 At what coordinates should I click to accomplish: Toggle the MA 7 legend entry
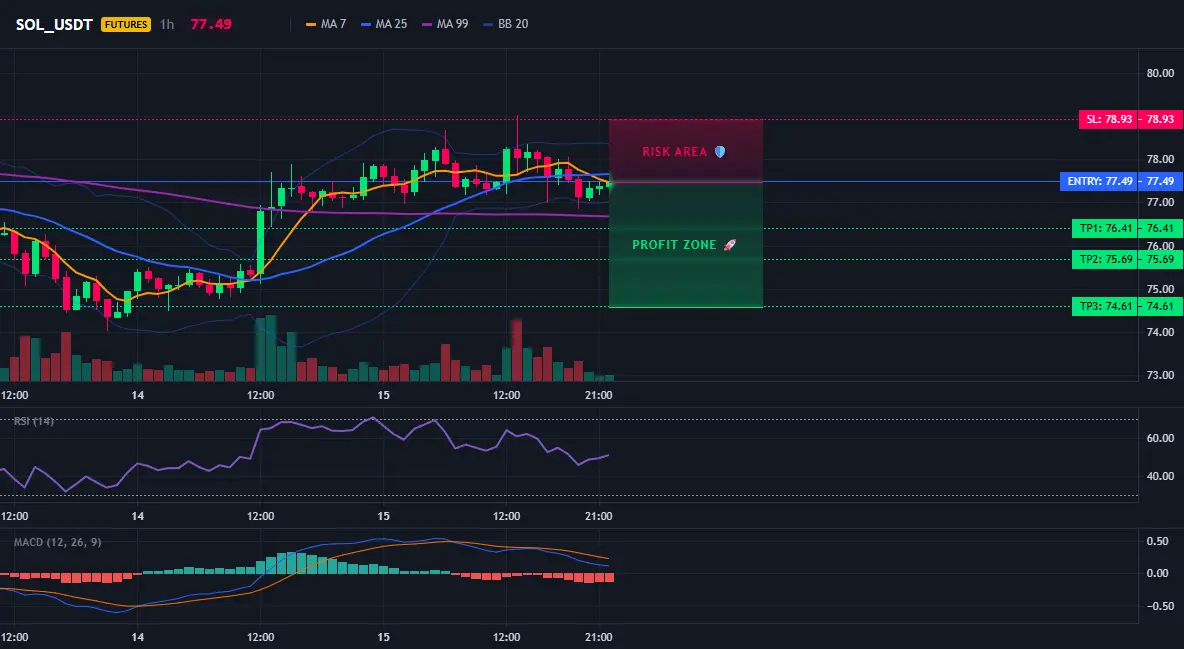click(325, 24)
